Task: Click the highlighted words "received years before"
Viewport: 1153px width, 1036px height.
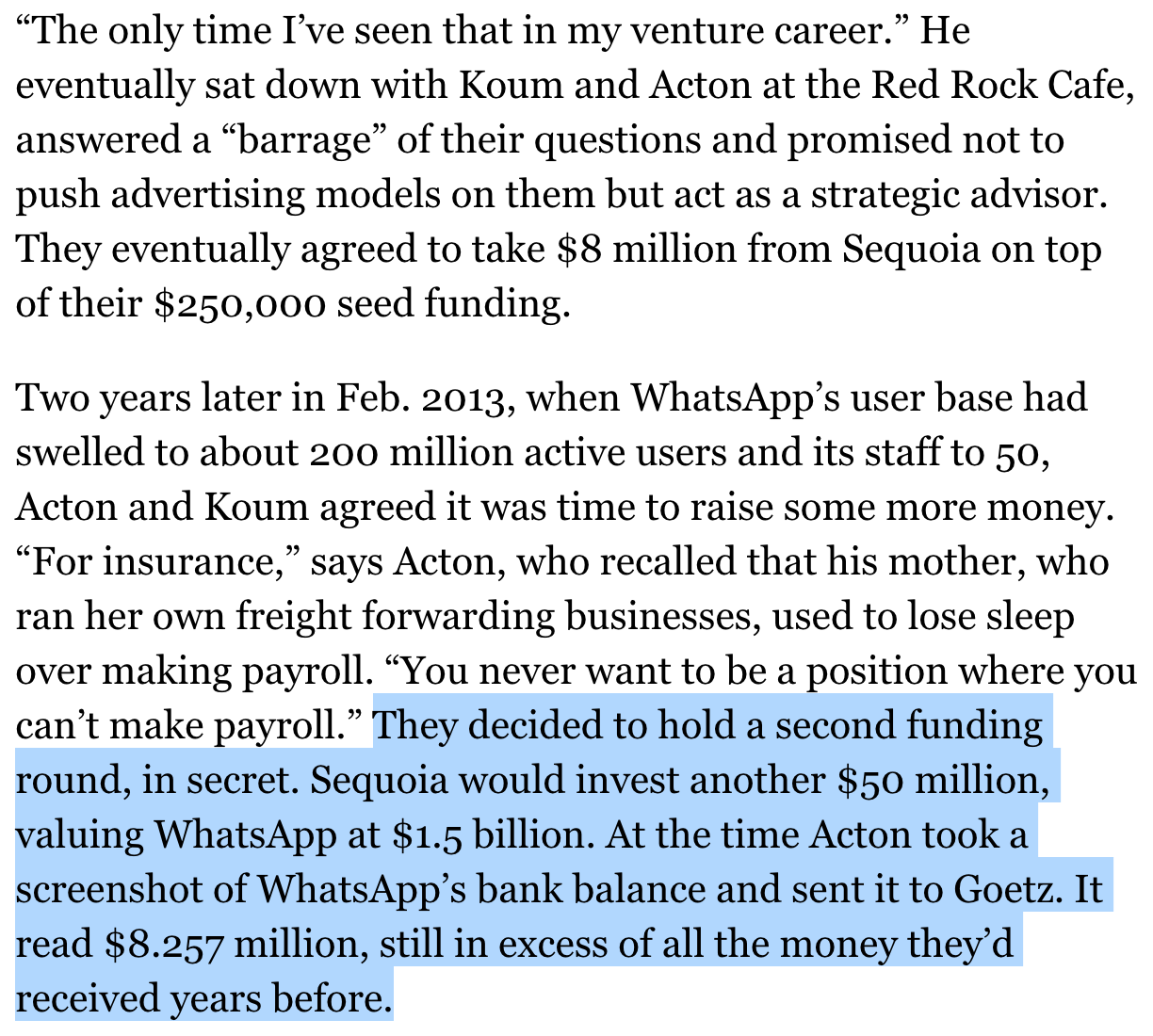Action: [x=203, y=999]
